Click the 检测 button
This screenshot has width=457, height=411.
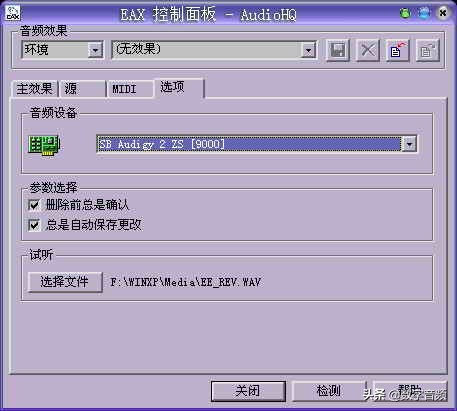(x=329, y=391)
